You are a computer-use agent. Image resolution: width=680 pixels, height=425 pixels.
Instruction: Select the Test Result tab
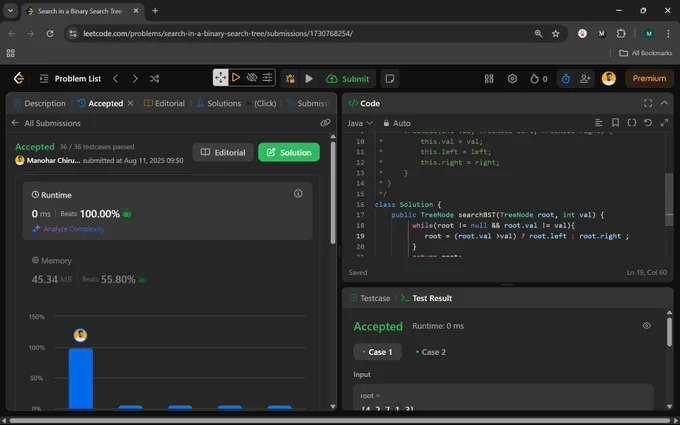coord(427,298)
